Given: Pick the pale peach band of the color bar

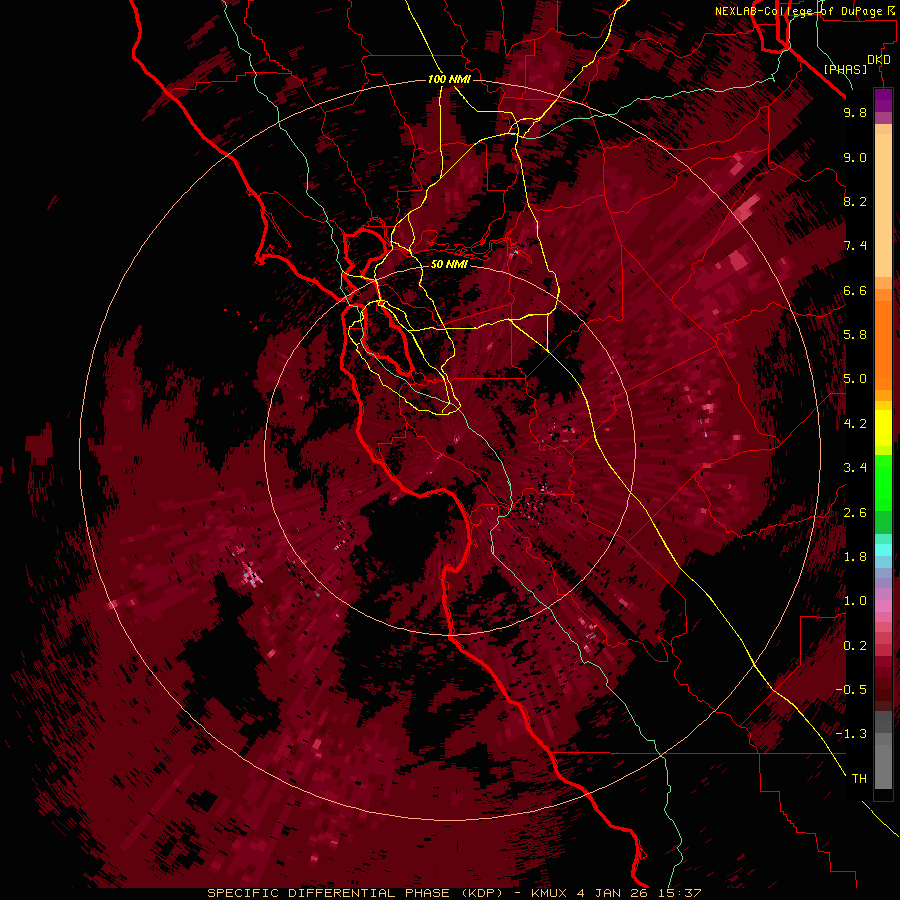Looking at the screenshot, I should 883,205.
